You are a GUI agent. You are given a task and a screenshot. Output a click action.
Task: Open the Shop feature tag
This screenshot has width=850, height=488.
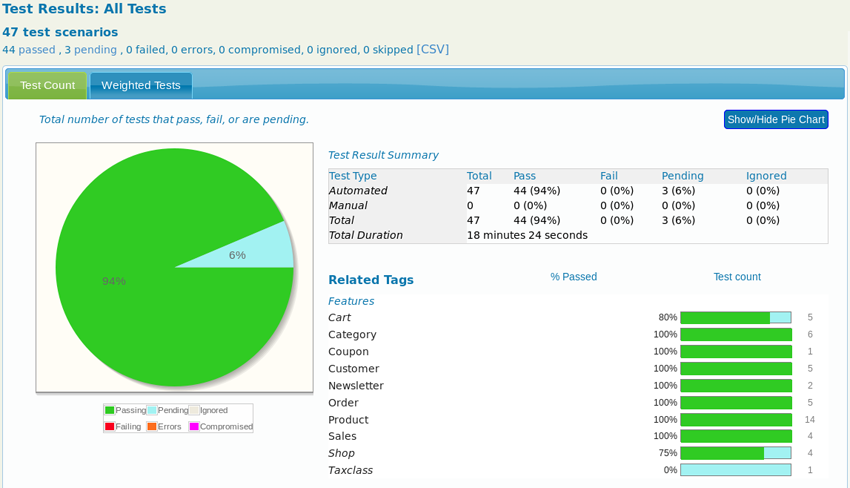pyautogui.click(x=341, y=453)
